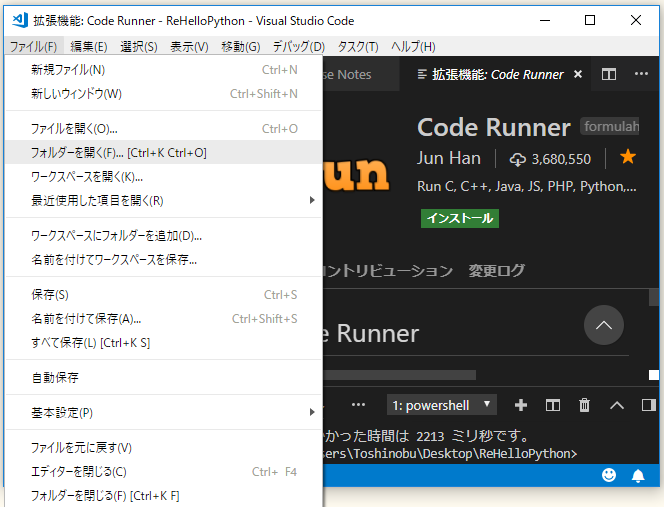This screenshot has height=507, width=664.
Task: Click the Code Runner extension title
Action: pos(494,127)
